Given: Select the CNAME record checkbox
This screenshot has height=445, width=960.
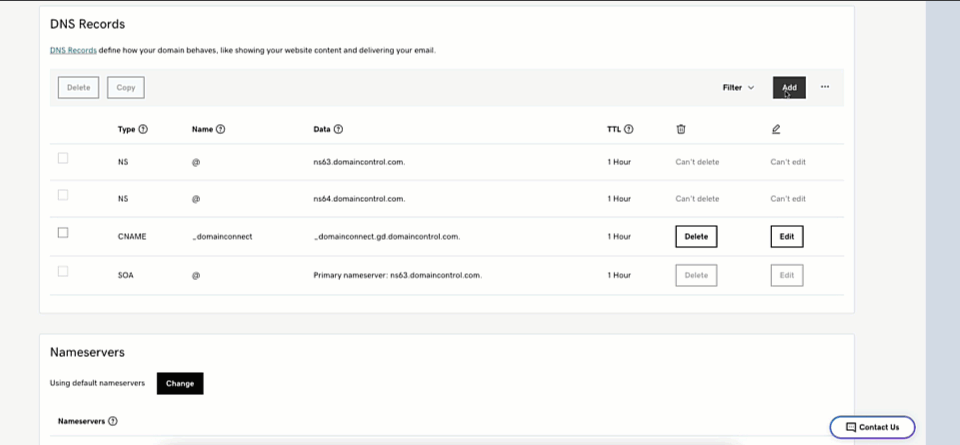Looking at the screenshot, I should click(62, 233).
